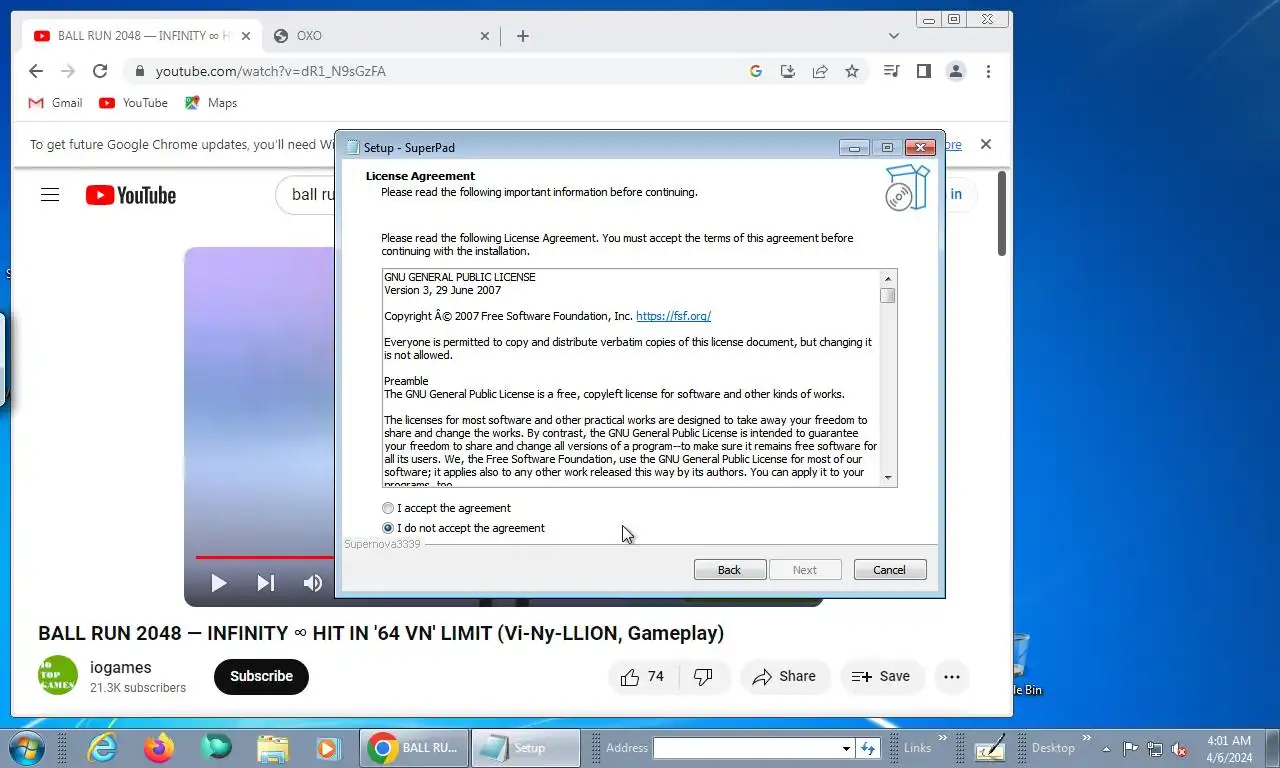Screen dimensions: 1280x768
Task: Launch Firefox from taskbar
Action: click(x=158, y=747)
